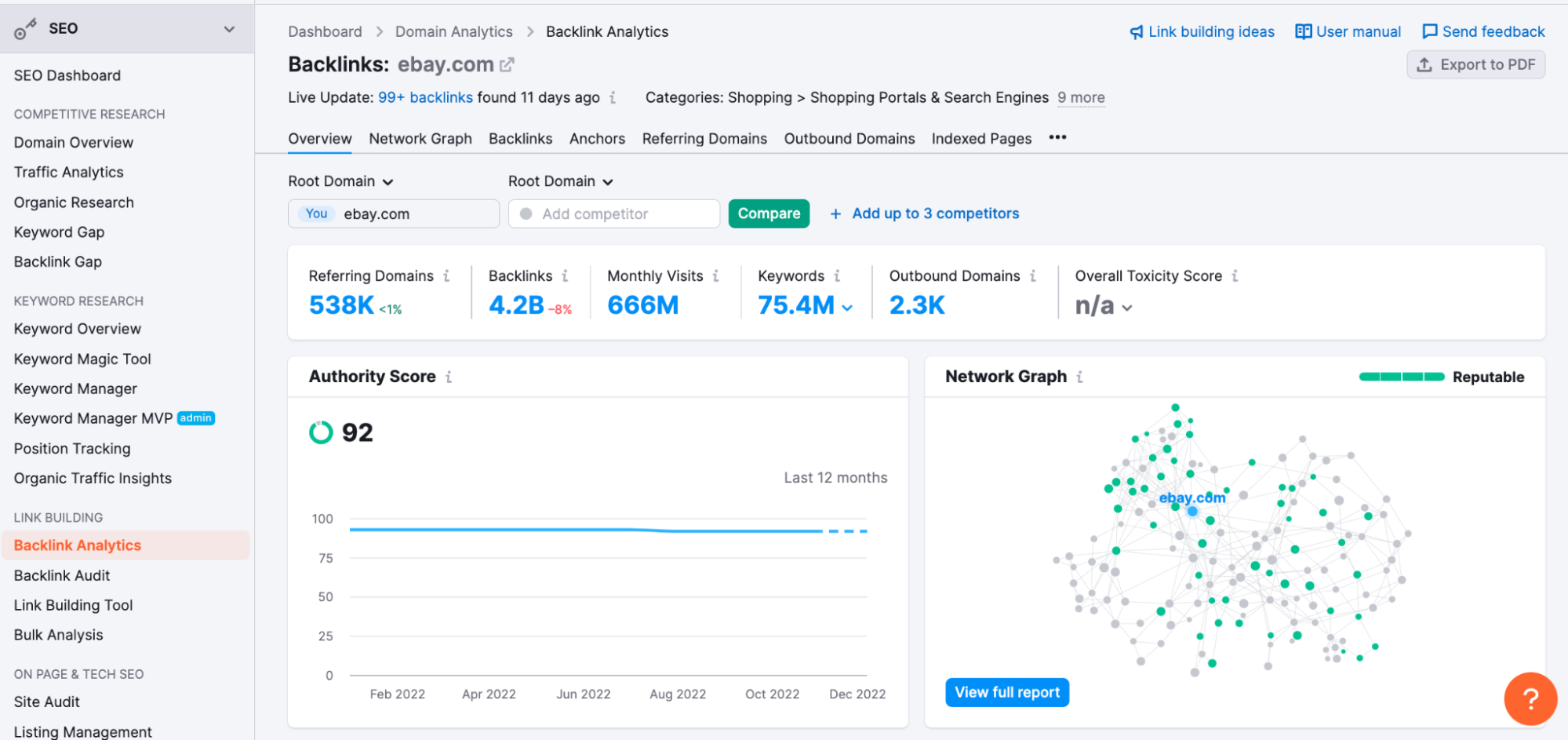
Task: Open the Referring Domains tab
Action: coord(704,138)
